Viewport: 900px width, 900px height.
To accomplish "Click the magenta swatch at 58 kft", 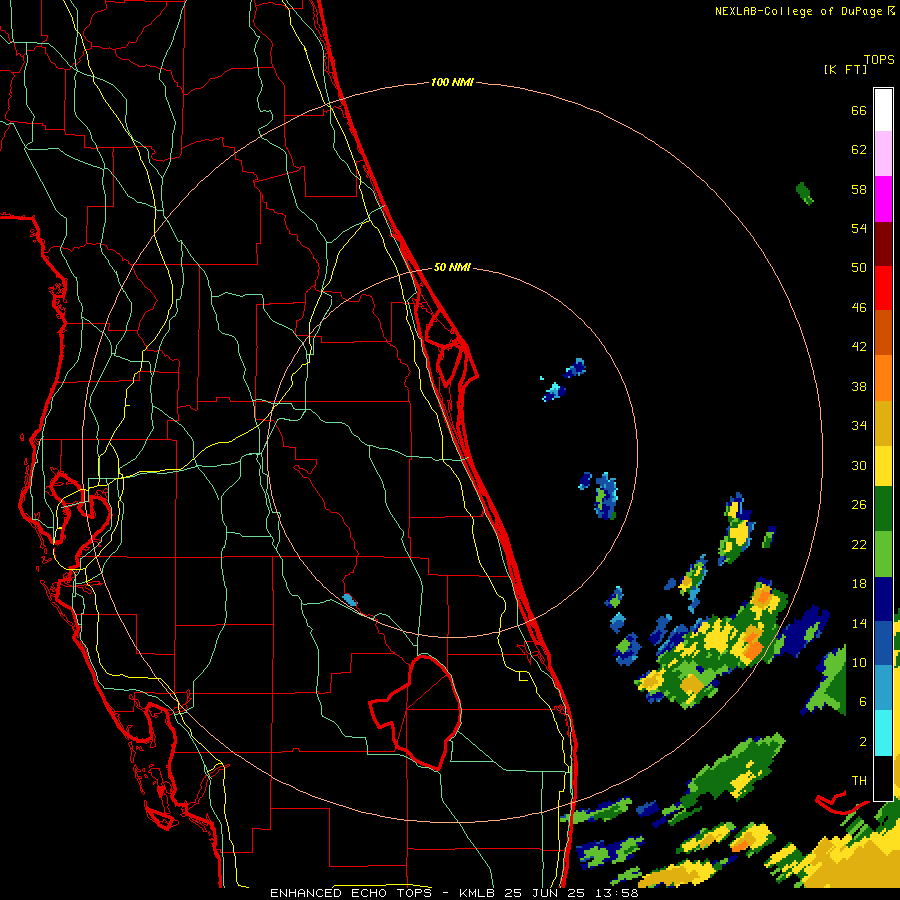I will [883, 199].
